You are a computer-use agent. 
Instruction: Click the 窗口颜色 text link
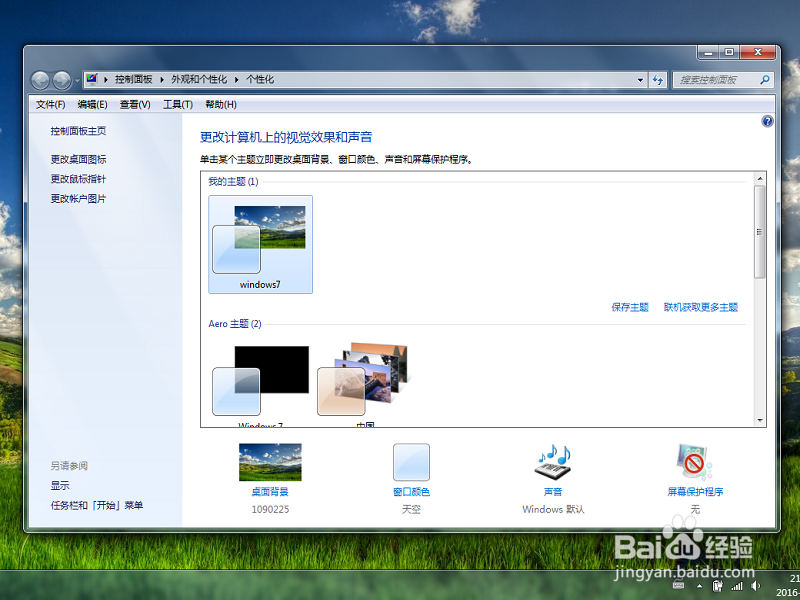(411, 492)
